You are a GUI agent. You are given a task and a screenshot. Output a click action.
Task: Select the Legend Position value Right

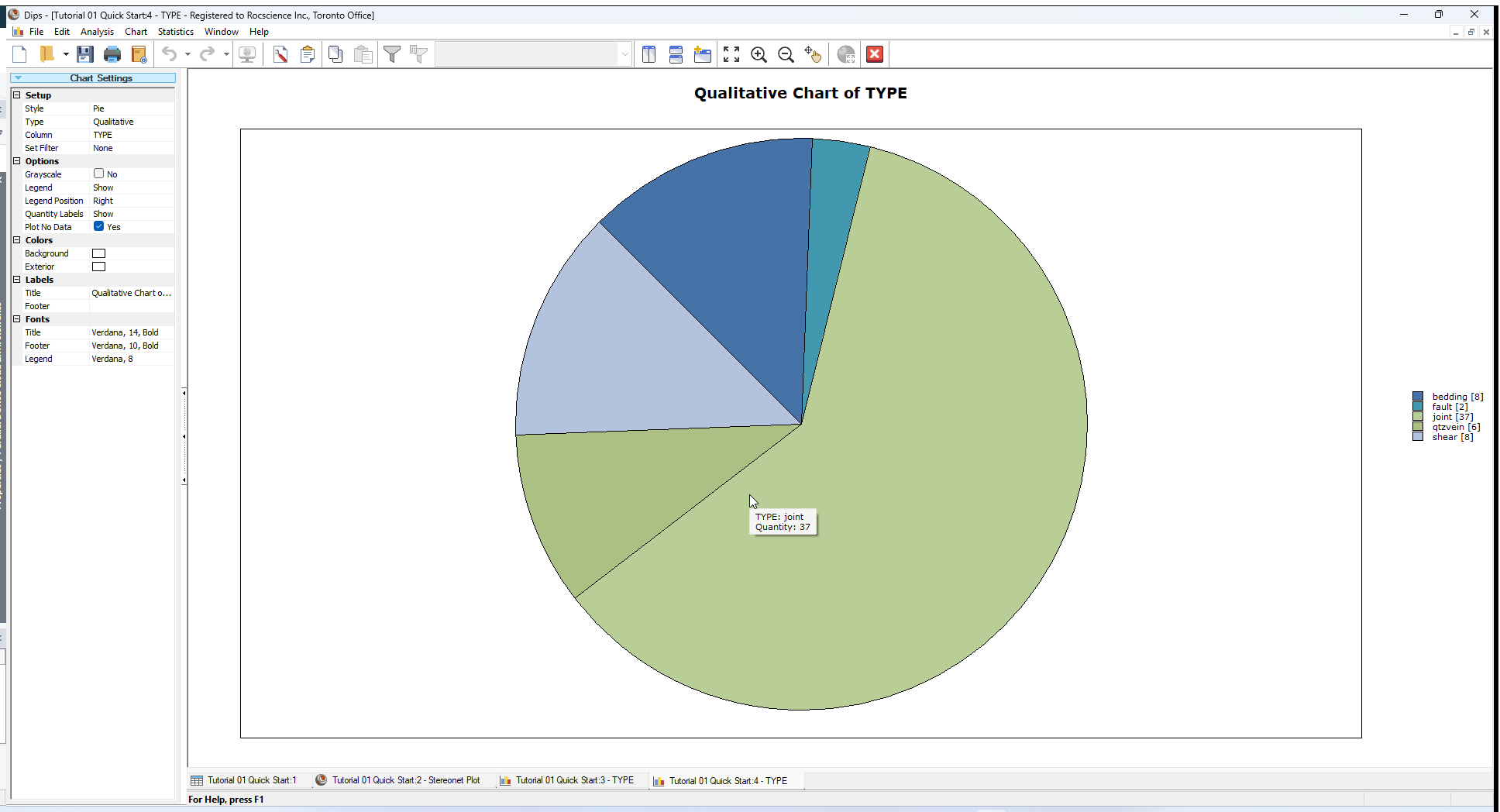pyautogui.click(x=130, y=201)
